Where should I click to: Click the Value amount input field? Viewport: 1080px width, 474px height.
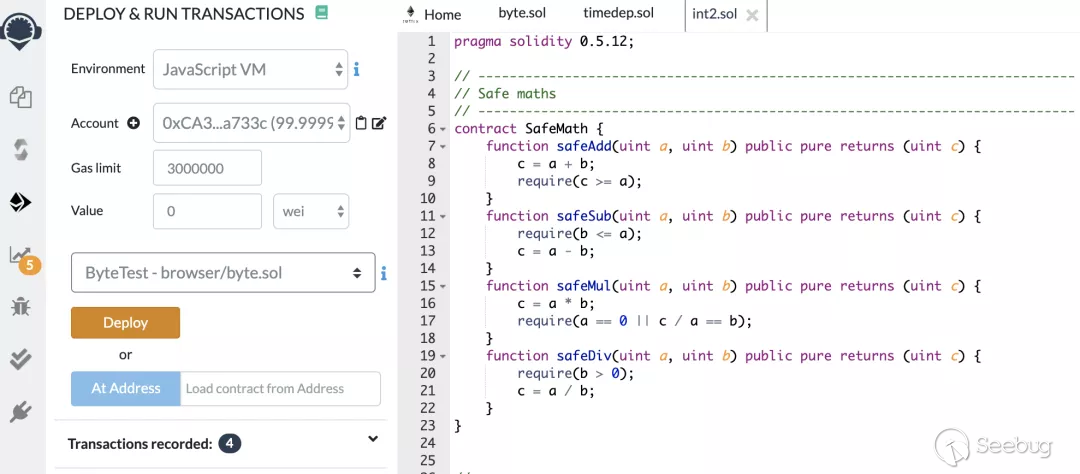pyautogui.click(x=207, y=212)
